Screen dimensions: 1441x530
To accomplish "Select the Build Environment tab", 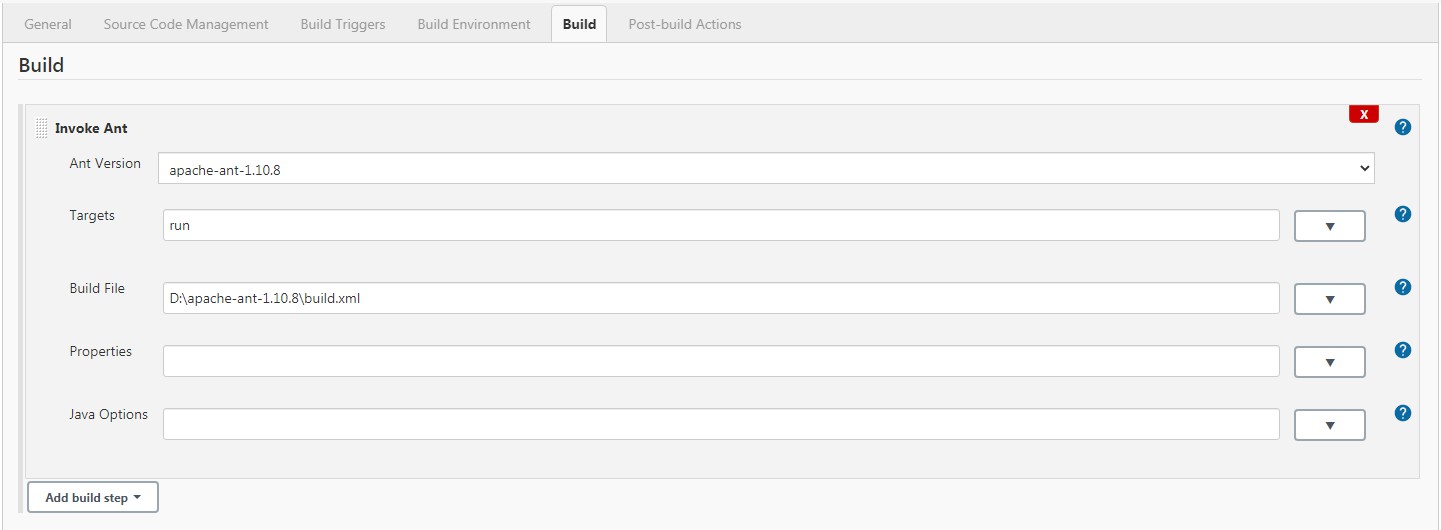I will tap(474, 24).
